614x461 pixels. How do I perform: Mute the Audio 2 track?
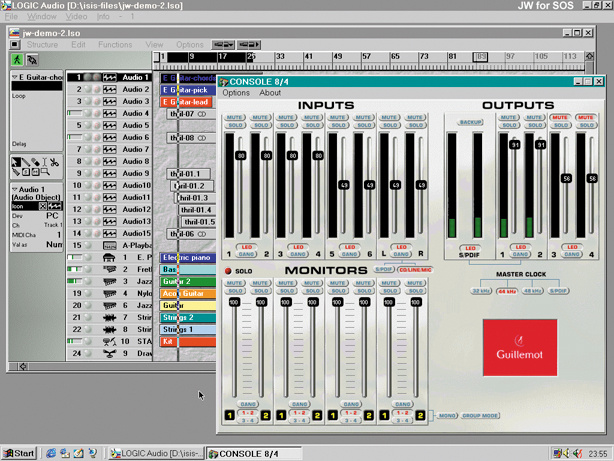pyautogui.click(x=88, y=89)
